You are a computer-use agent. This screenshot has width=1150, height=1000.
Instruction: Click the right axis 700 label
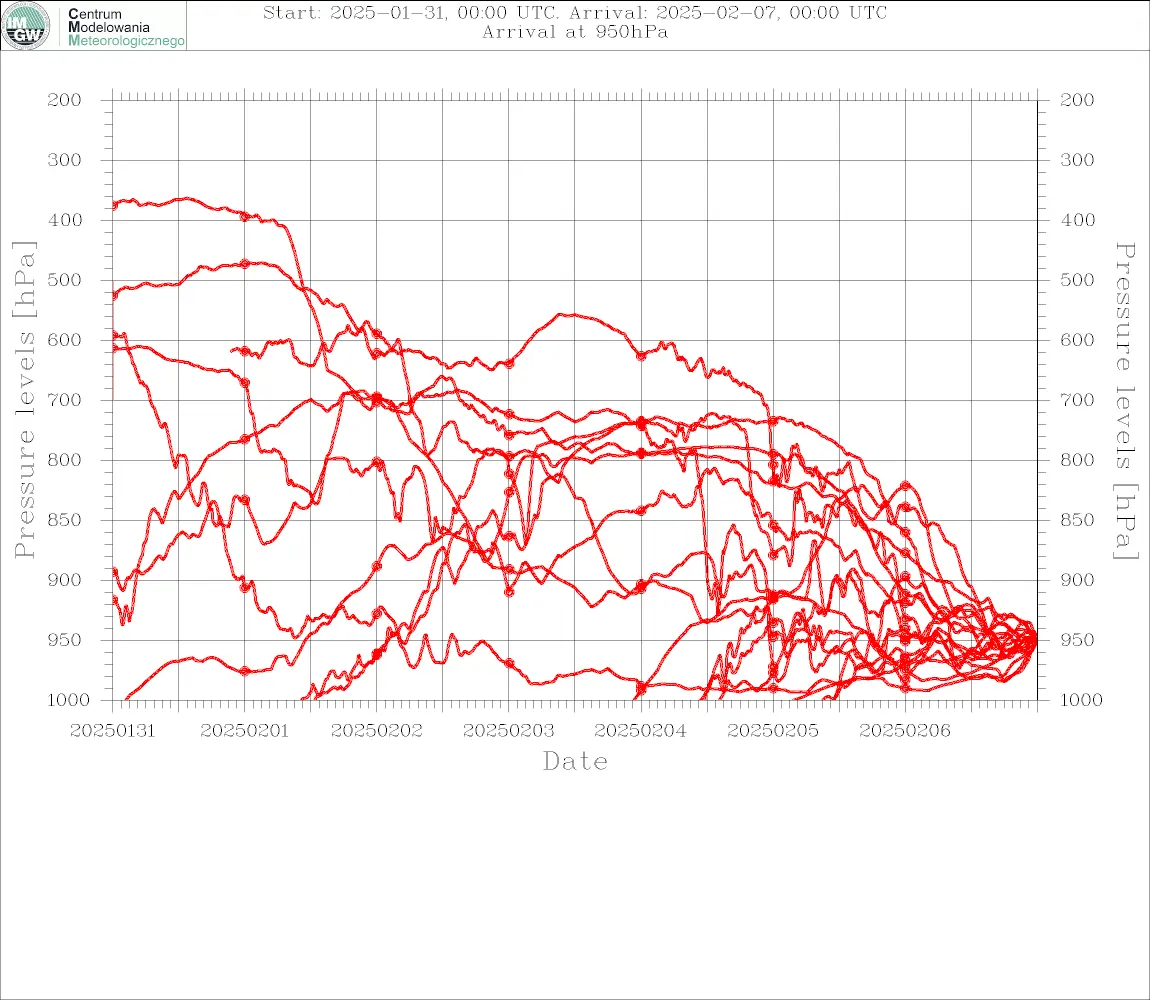(1077, 401)
